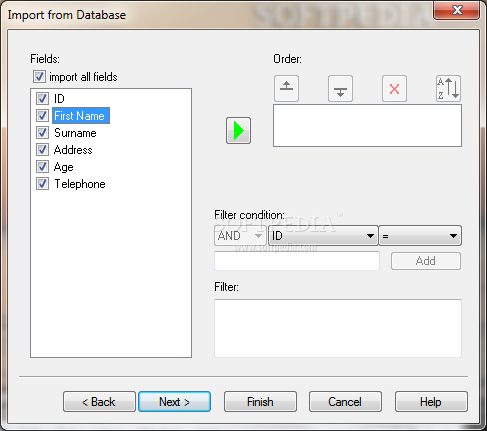Toggle the First Name field checkbox

pyautogui.click(x=42, y=116)
